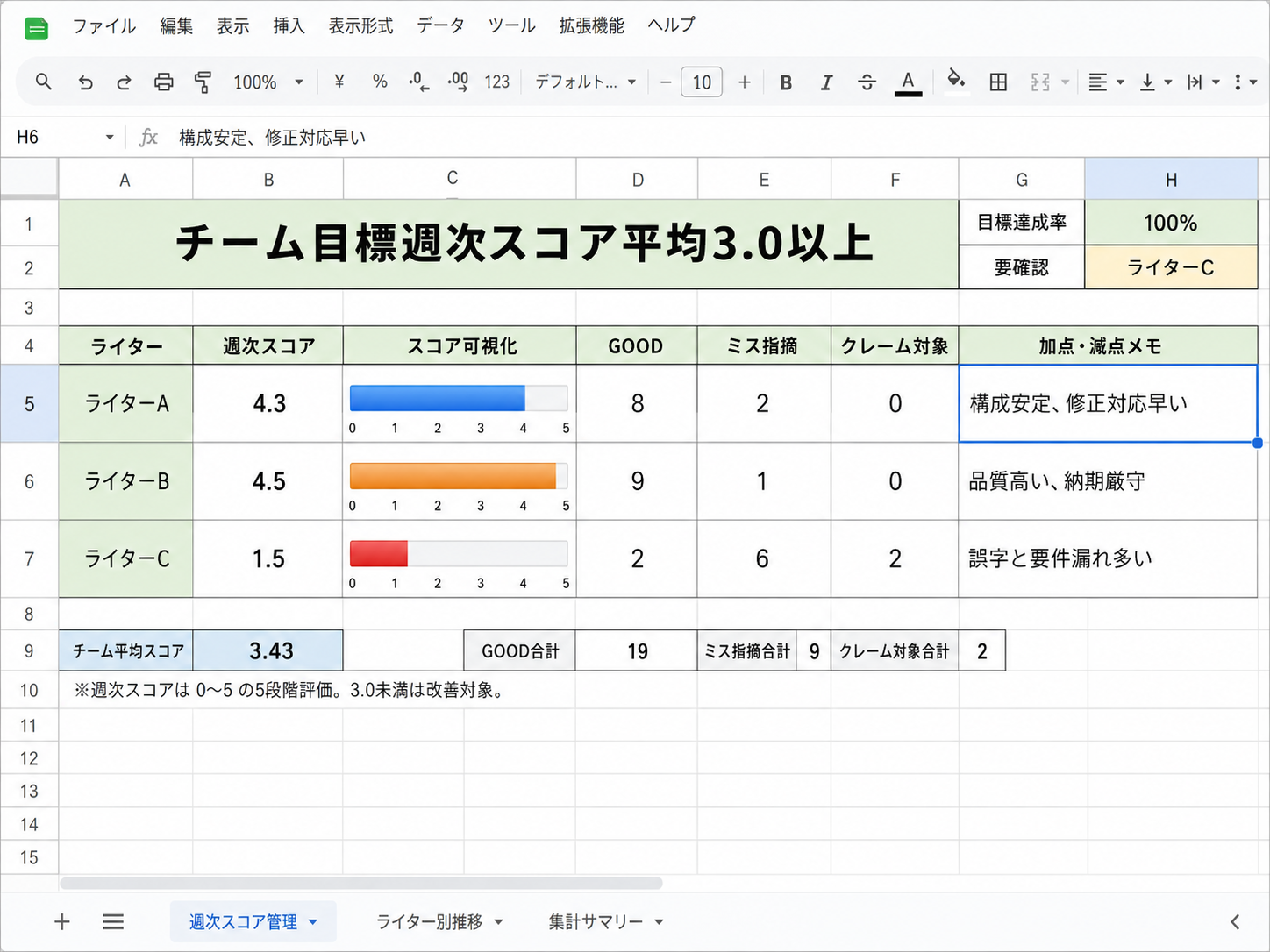
Task: Expand the name box dropdown arrow
Action: (110, 137)
